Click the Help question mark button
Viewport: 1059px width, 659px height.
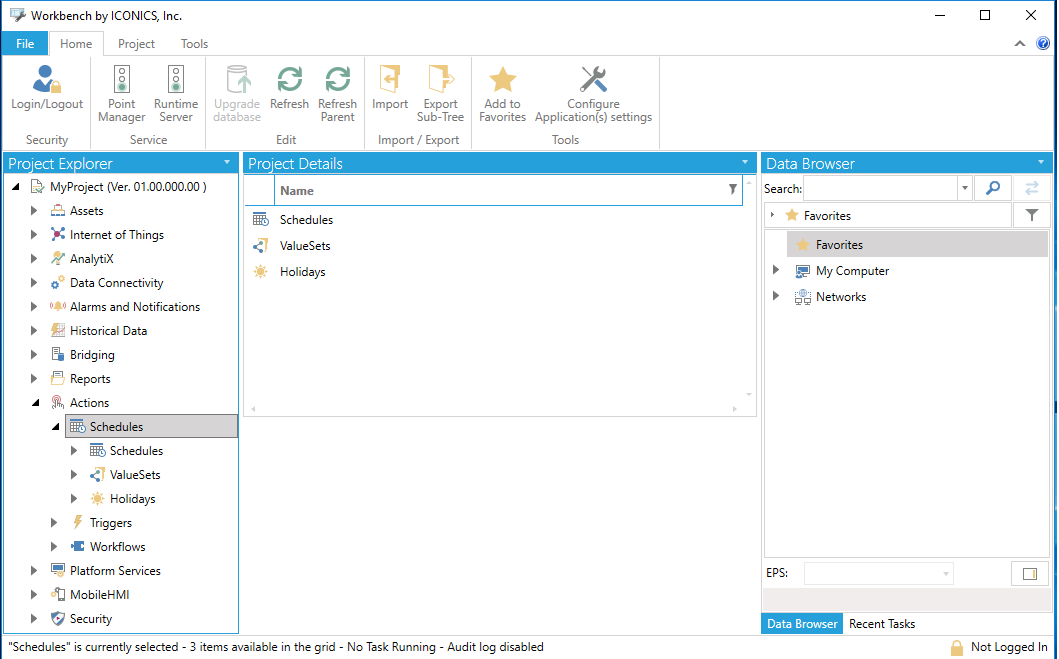coord(1043,43)
